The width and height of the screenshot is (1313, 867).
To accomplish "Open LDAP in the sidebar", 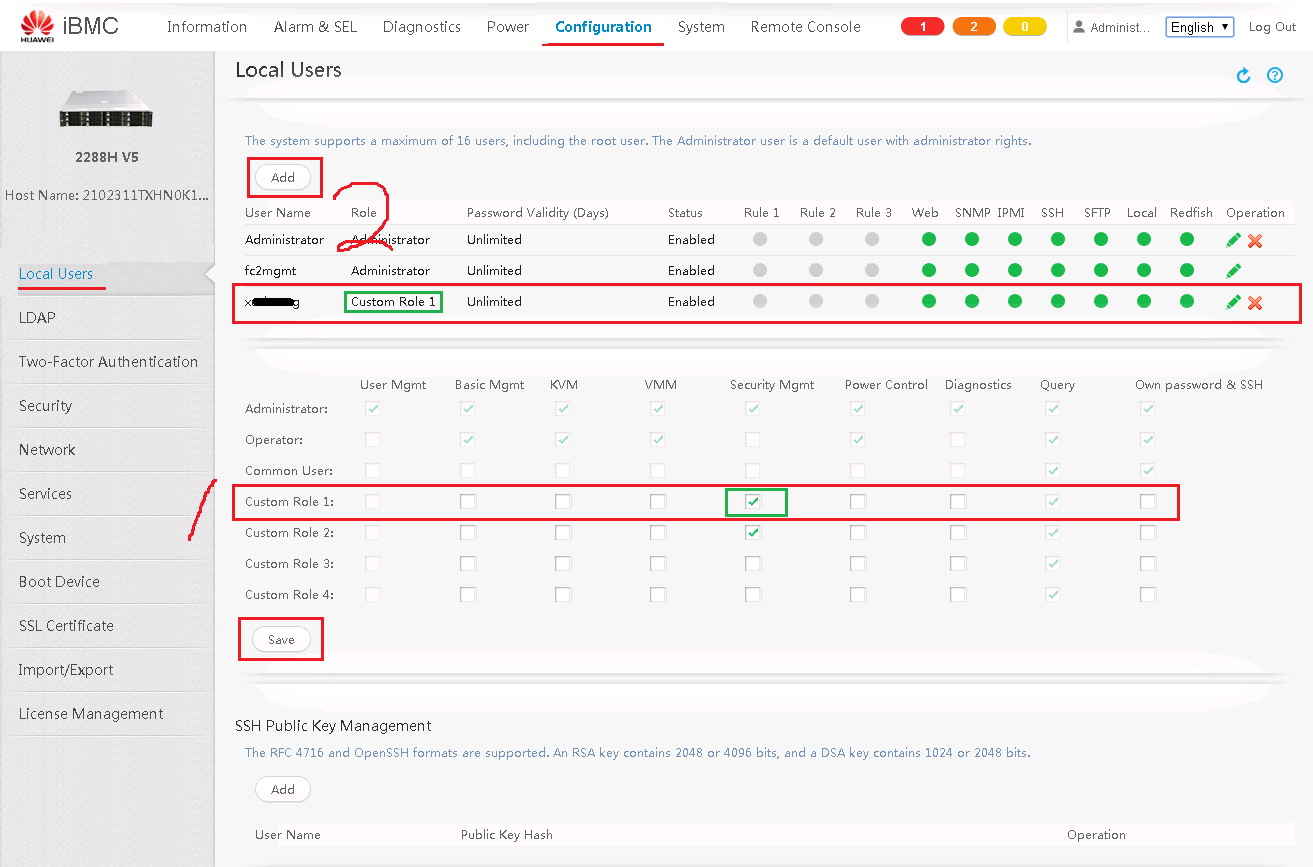I will [37, 318].
